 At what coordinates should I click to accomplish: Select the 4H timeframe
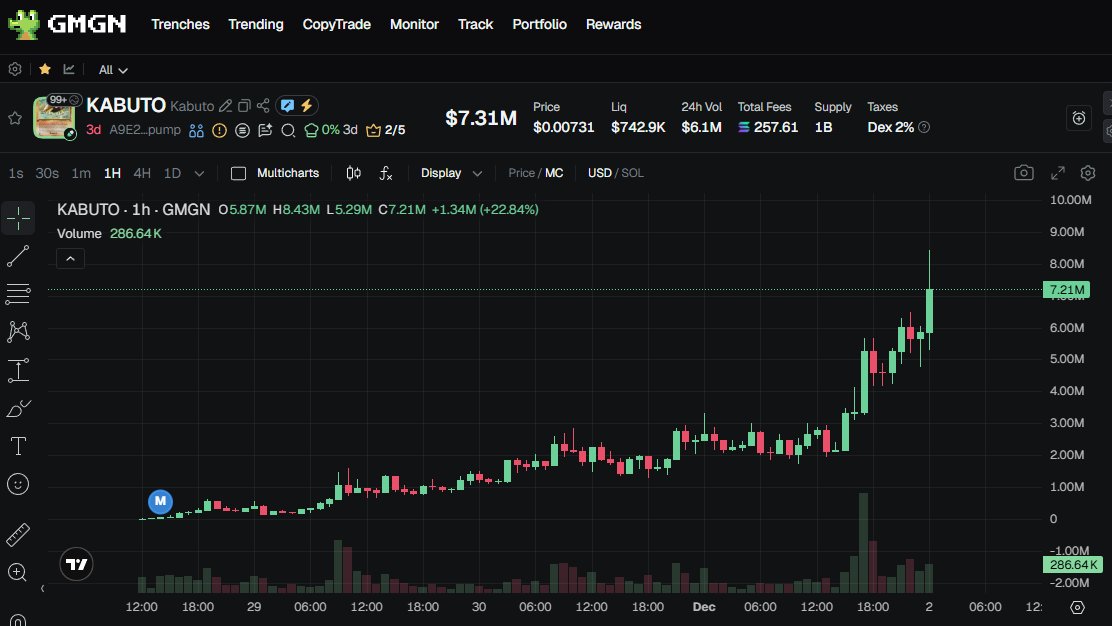pyautogui.click(x=142, y=173)
